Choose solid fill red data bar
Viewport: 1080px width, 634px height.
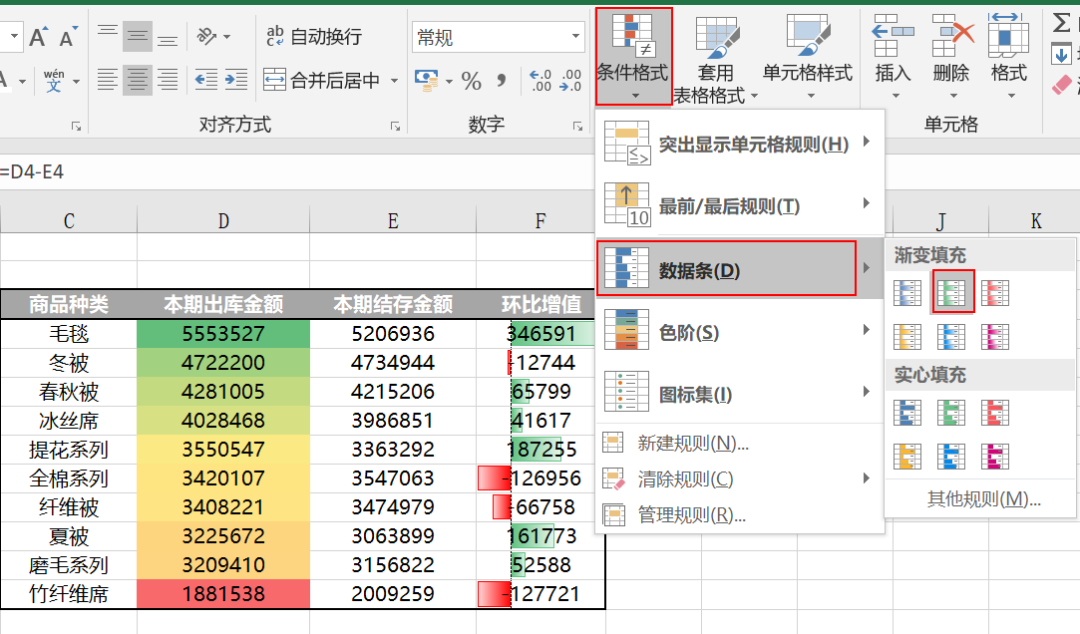tap(995, 413)
